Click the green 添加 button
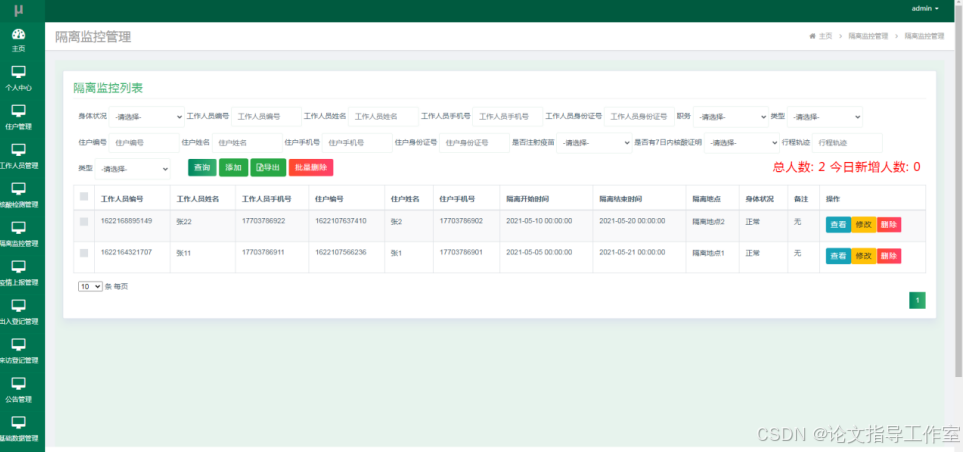Image resolution: width=964 pixels, height=452 pixels. click(x=234, y=168)
